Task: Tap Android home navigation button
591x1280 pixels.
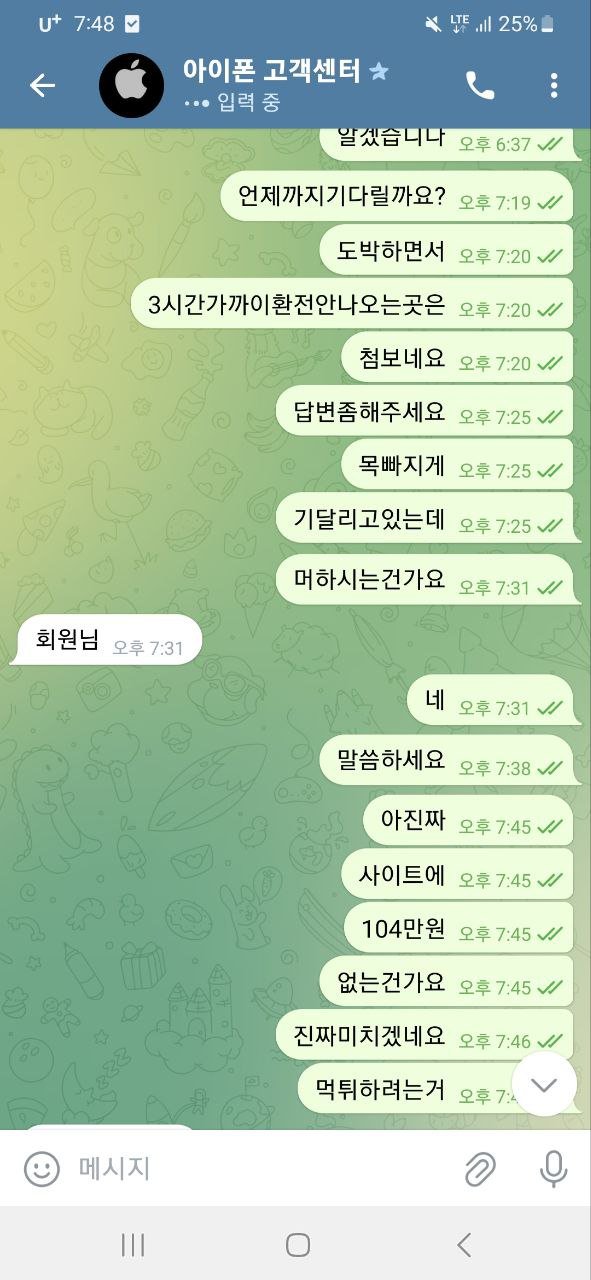Action: pyautogui.click(x=297, y=1244)
